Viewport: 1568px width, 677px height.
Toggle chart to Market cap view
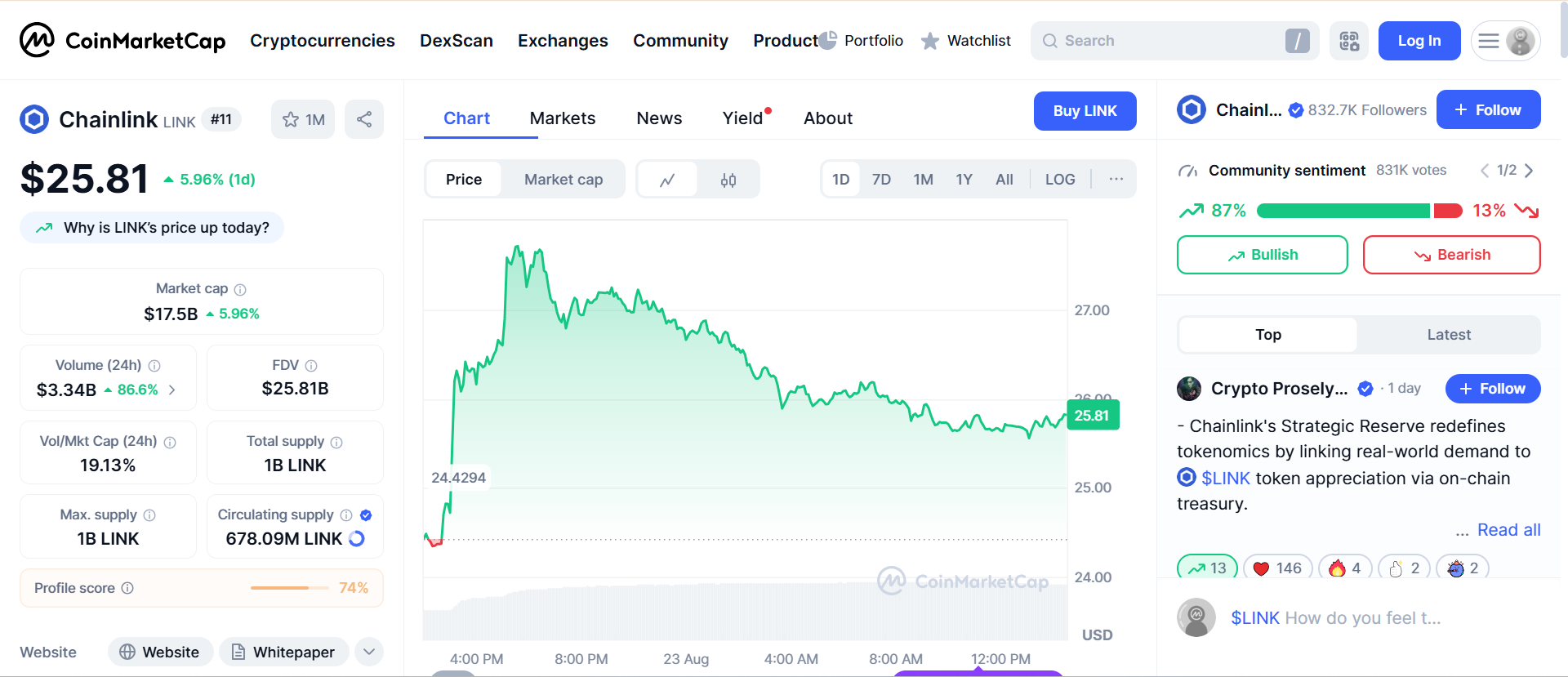[x=563, y=180]
